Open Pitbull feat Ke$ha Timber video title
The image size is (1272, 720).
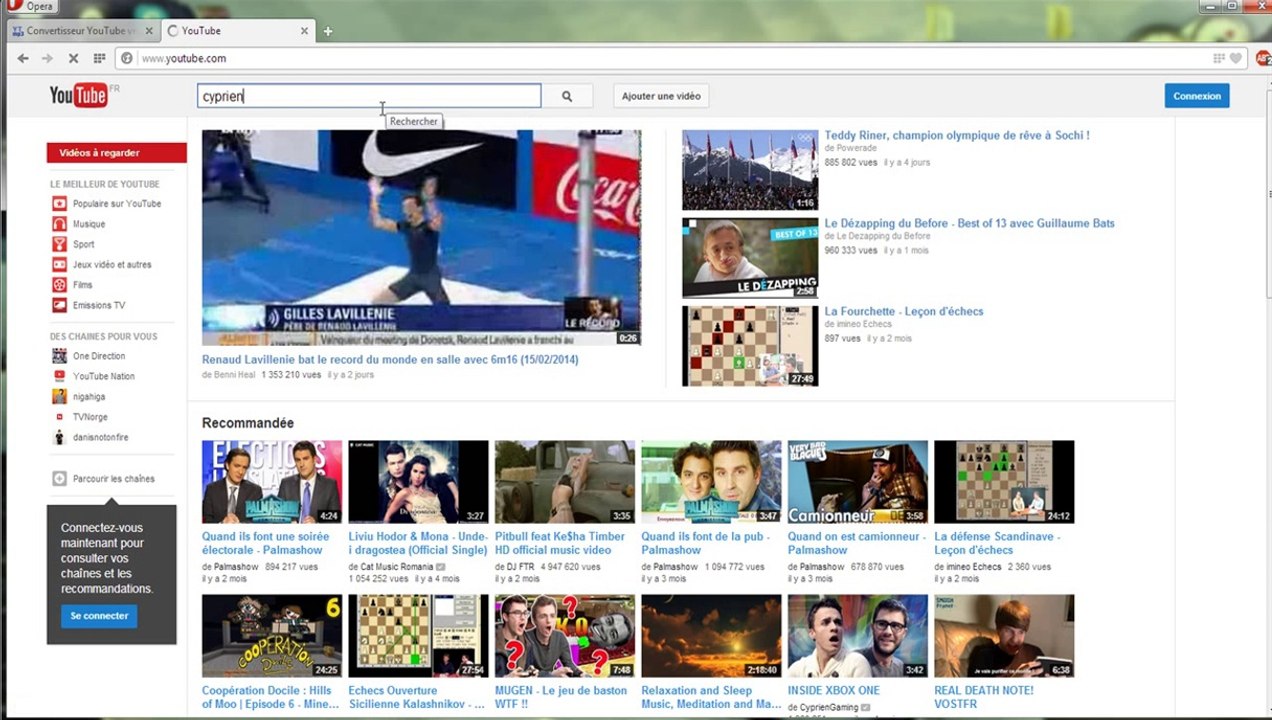click(x=560, y=543)
